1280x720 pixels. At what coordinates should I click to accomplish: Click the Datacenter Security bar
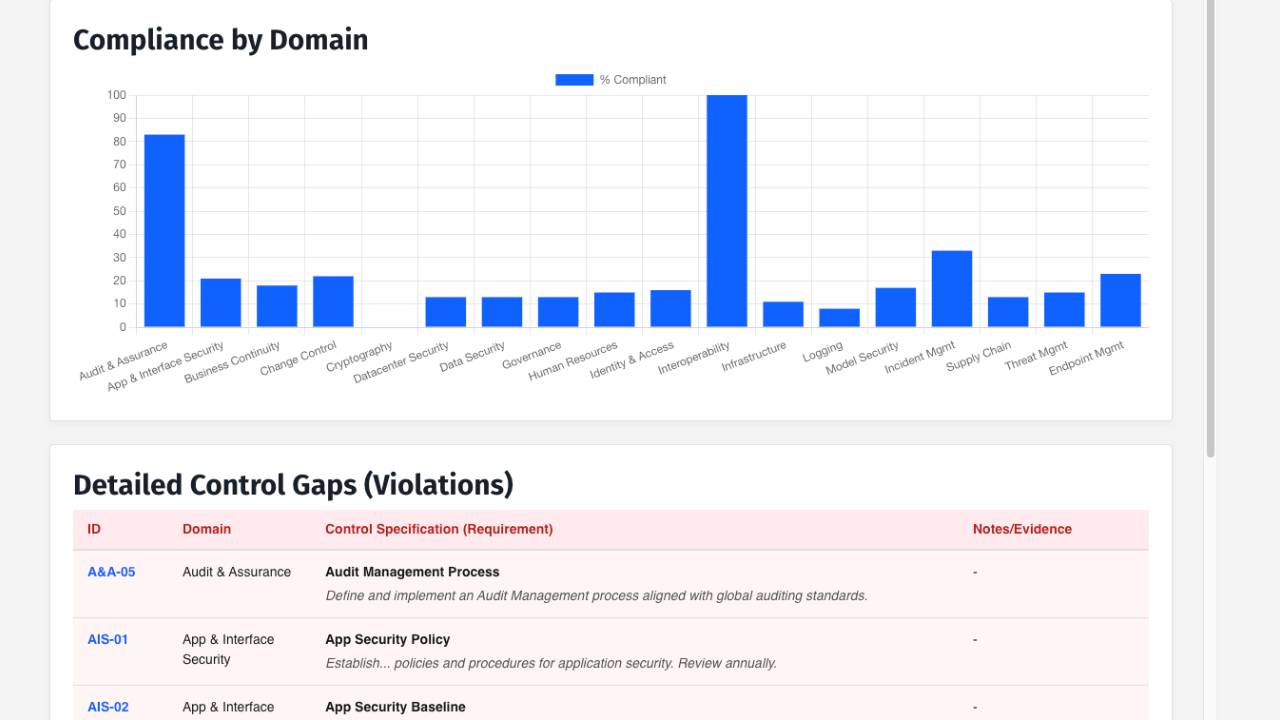[x=446, y=312]
